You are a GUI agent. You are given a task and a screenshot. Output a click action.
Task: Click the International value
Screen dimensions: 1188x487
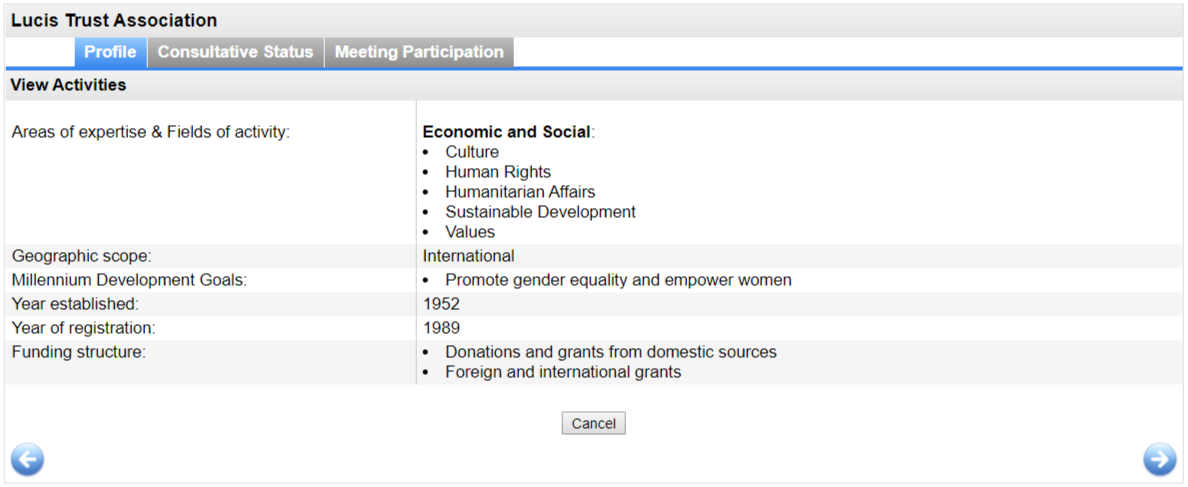468,256
